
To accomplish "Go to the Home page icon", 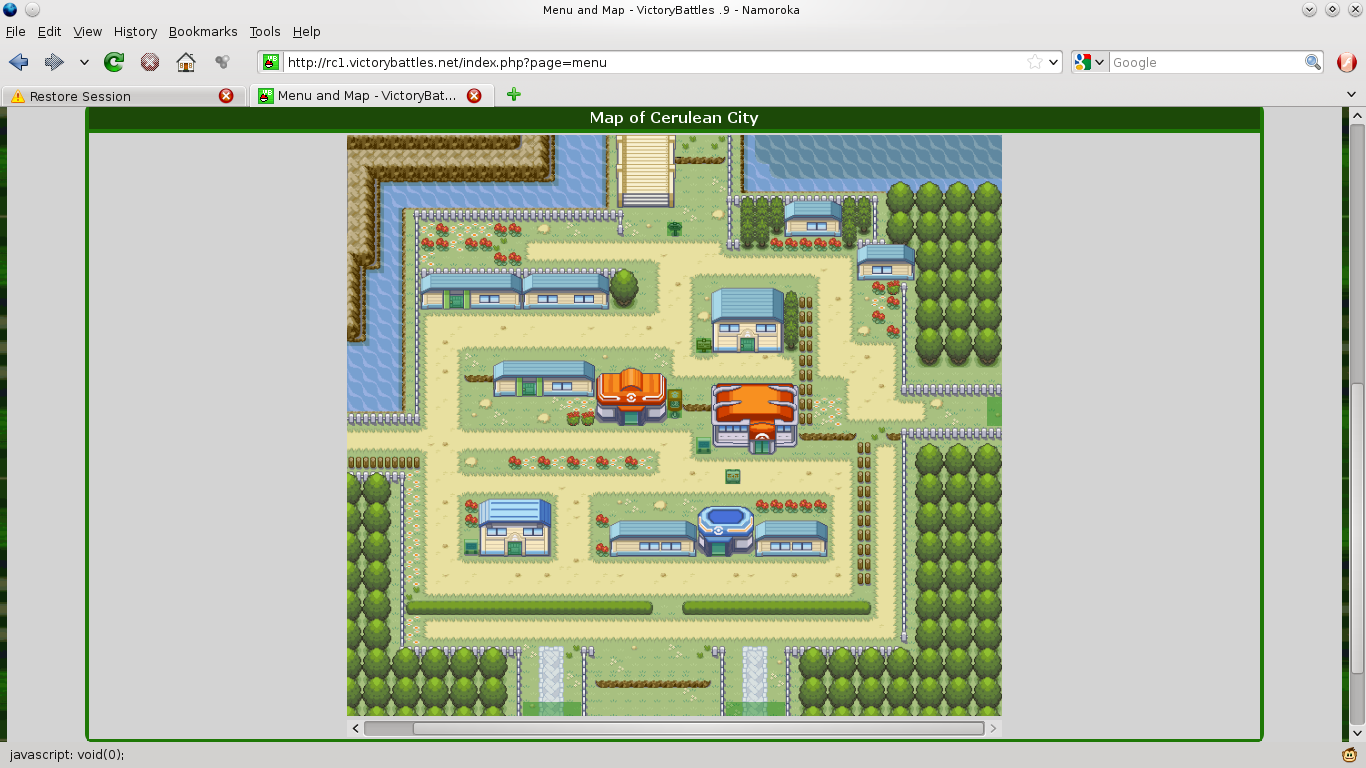I will (x=186, y=62).
